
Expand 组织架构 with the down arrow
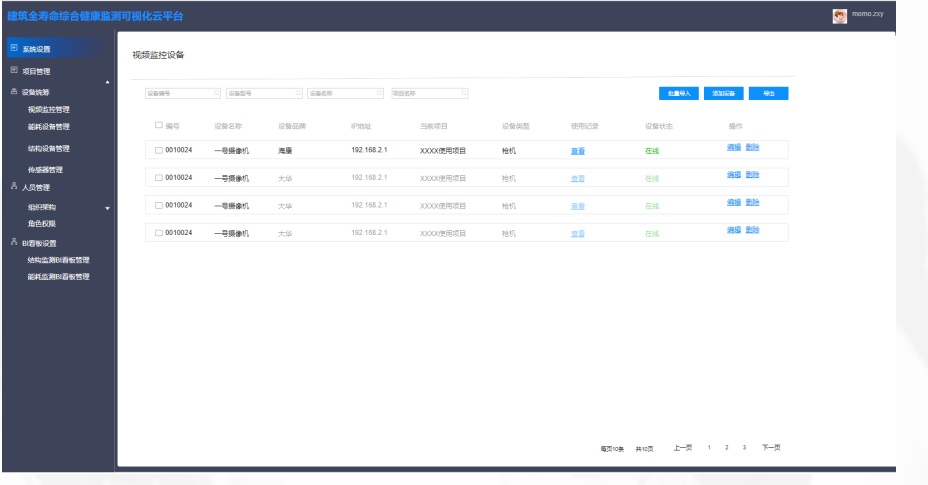(107, 208)
